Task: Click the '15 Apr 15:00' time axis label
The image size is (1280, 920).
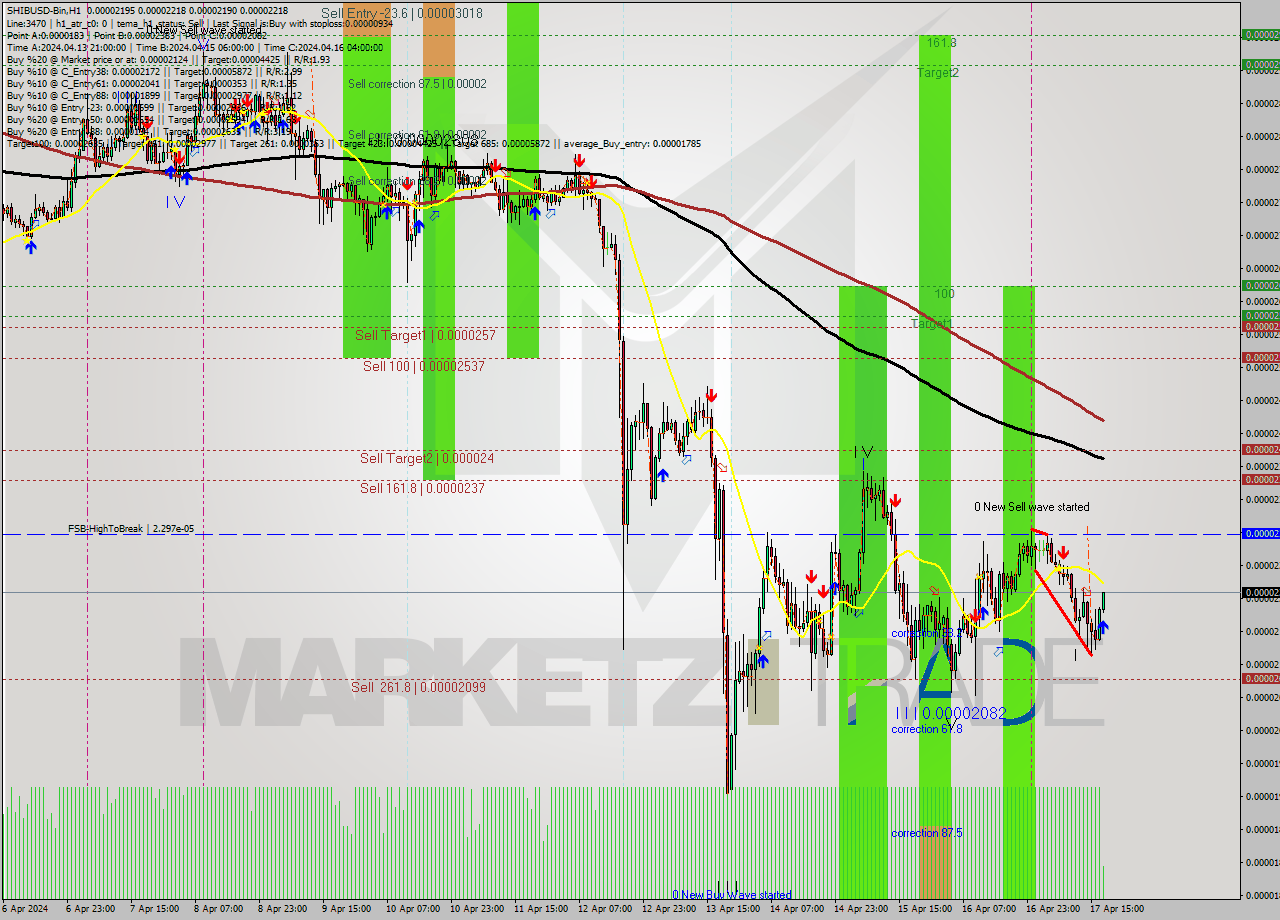Action: click(924, 909)
